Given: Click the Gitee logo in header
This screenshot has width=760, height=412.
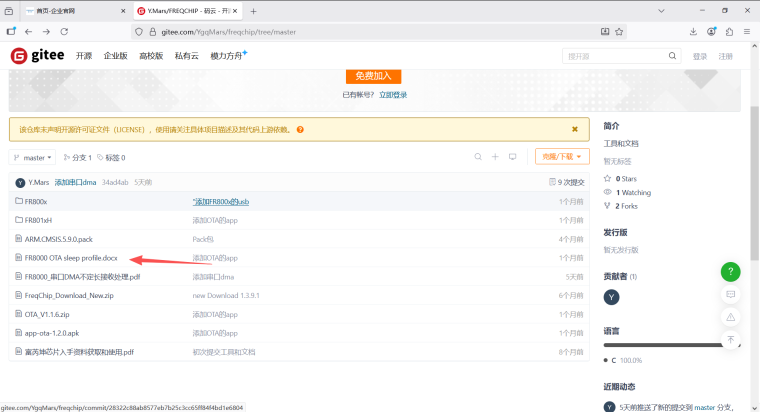Looking at the screenshot, I should pyautogui.click(x=38, y=56).
